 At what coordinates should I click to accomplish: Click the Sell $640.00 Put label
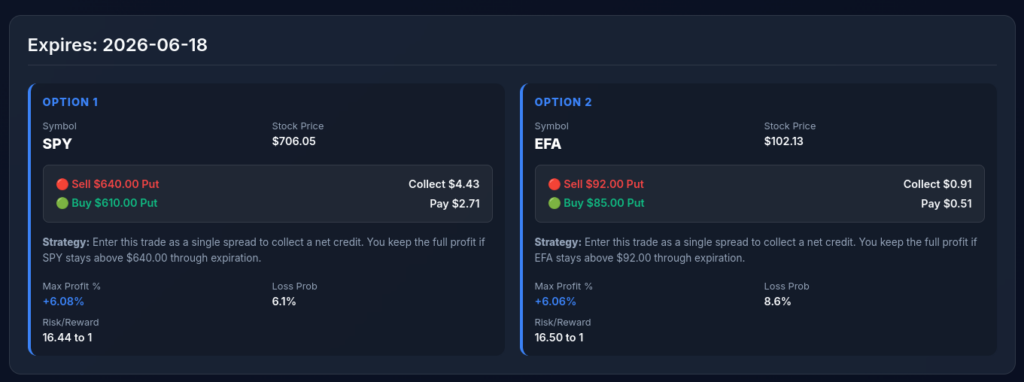pos(116,184)
